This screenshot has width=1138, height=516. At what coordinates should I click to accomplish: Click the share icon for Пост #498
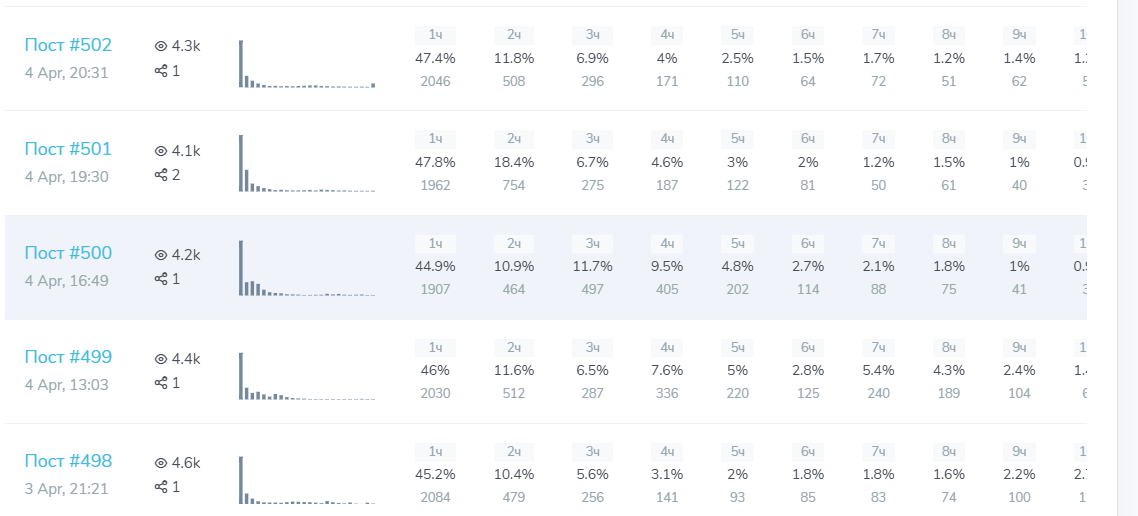tap(161, 487)
